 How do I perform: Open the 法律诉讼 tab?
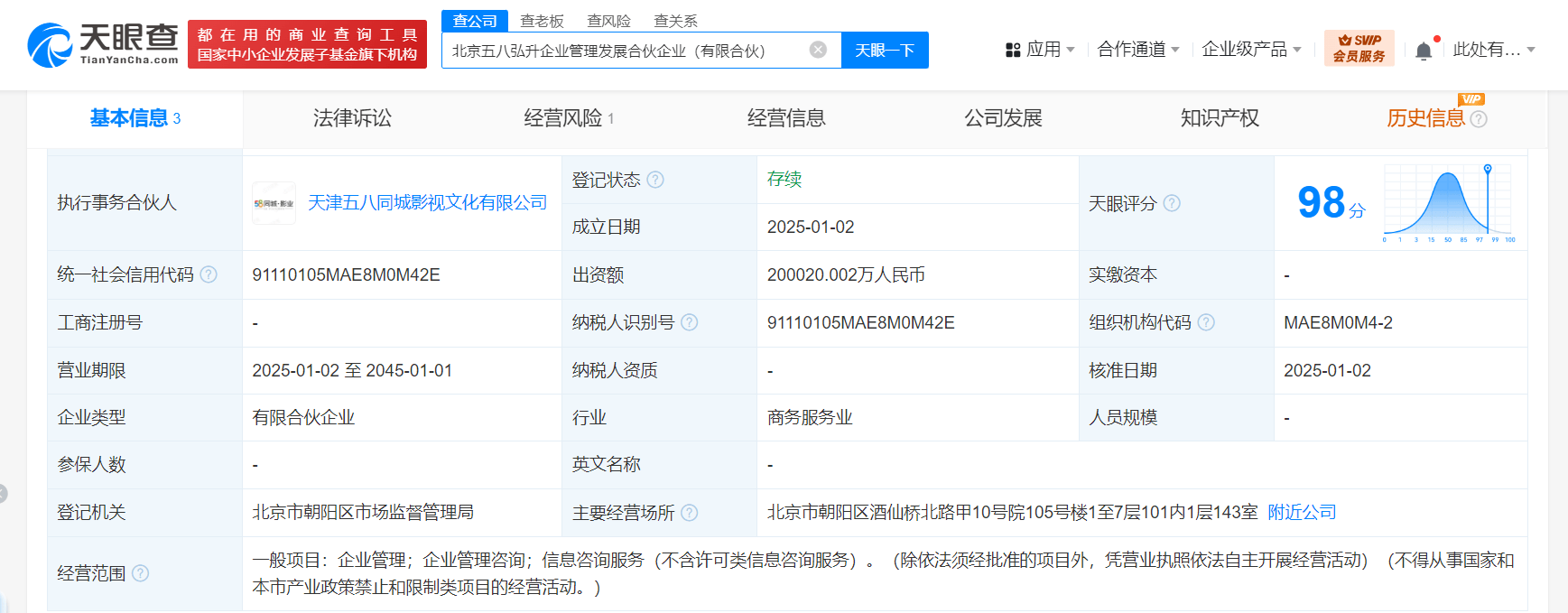352,118
